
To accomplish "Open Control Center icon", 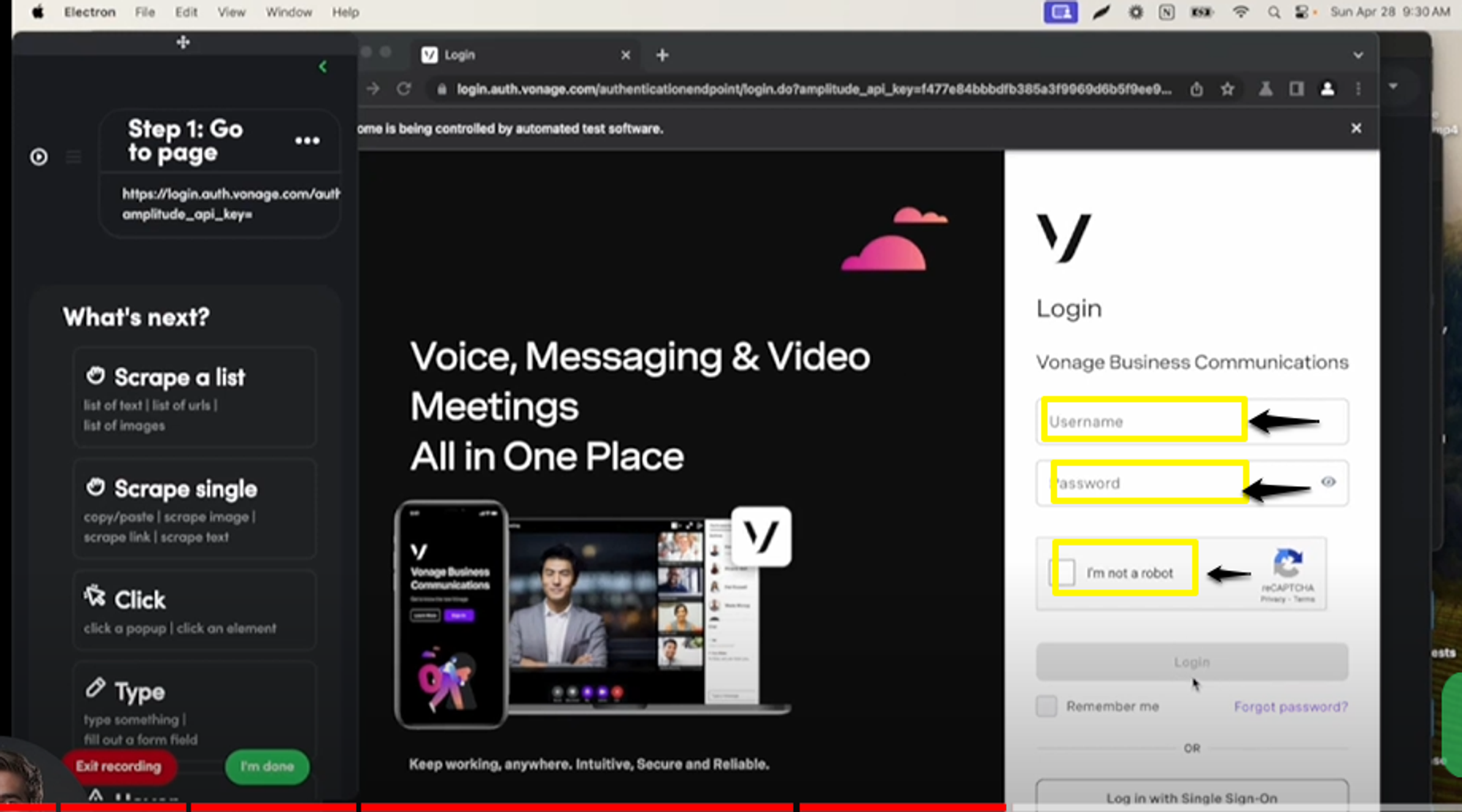I will click(1303, 12).
